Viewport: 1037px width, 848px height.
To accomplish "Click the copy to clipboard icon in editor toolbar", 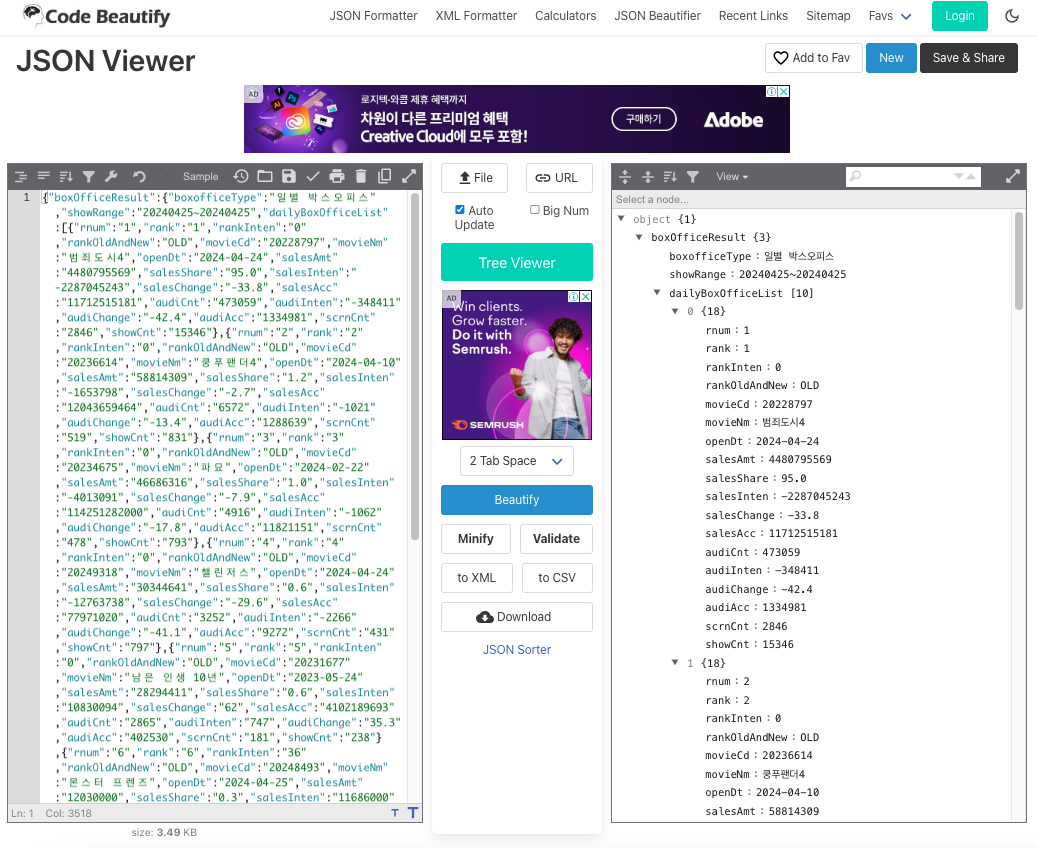I will 384,176.
